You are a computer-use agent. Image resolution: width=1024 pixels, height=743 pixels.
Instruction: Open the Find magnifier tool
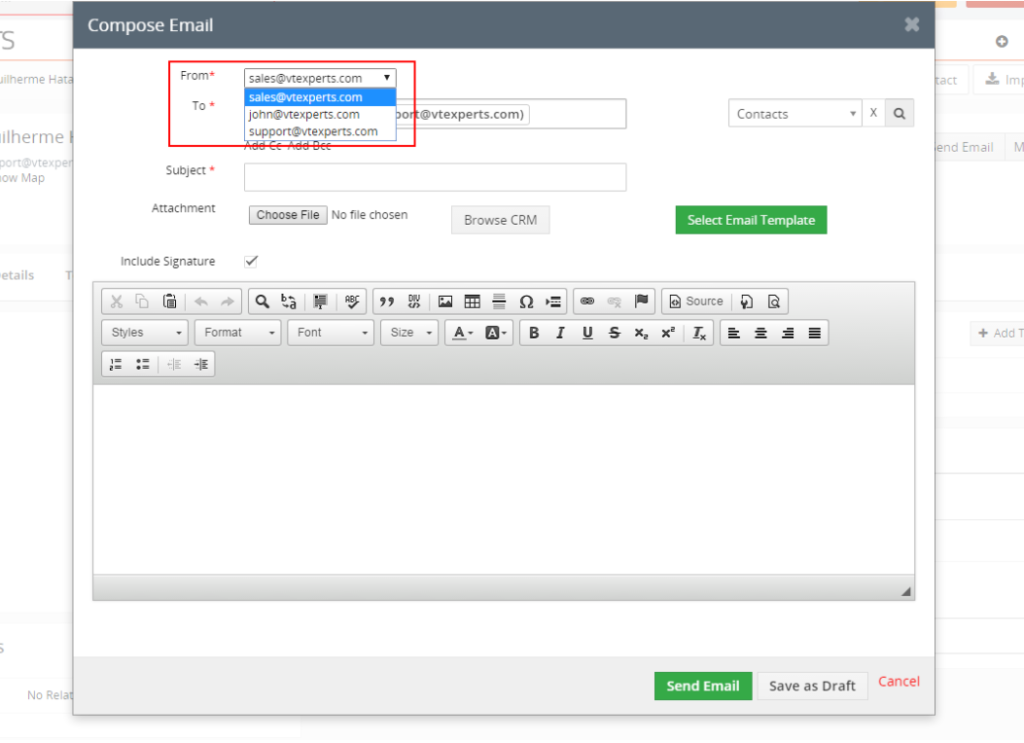tap(262, 302)
